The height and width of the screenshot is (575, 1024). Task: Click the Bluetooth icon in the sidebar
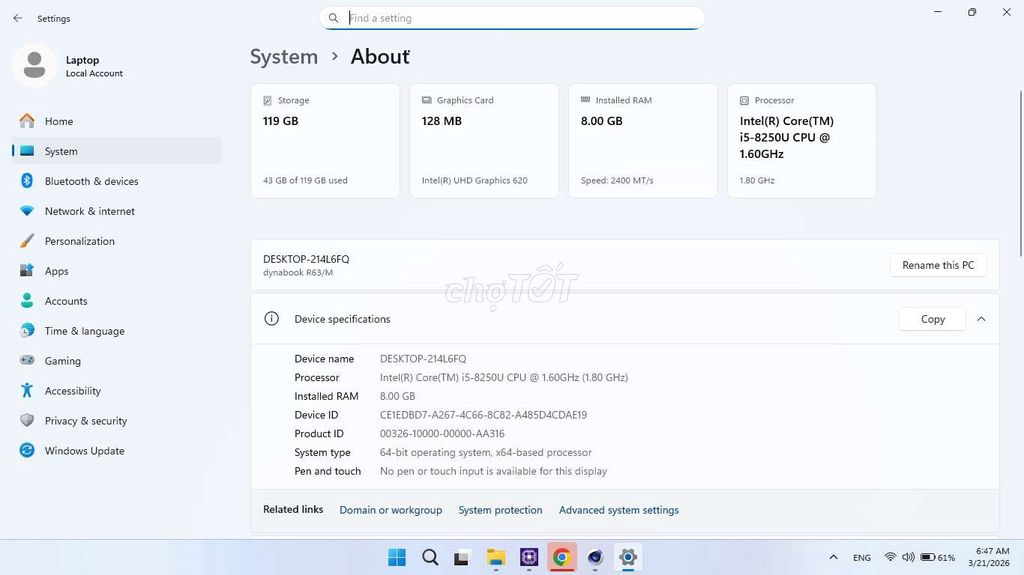tap(27, 181)
